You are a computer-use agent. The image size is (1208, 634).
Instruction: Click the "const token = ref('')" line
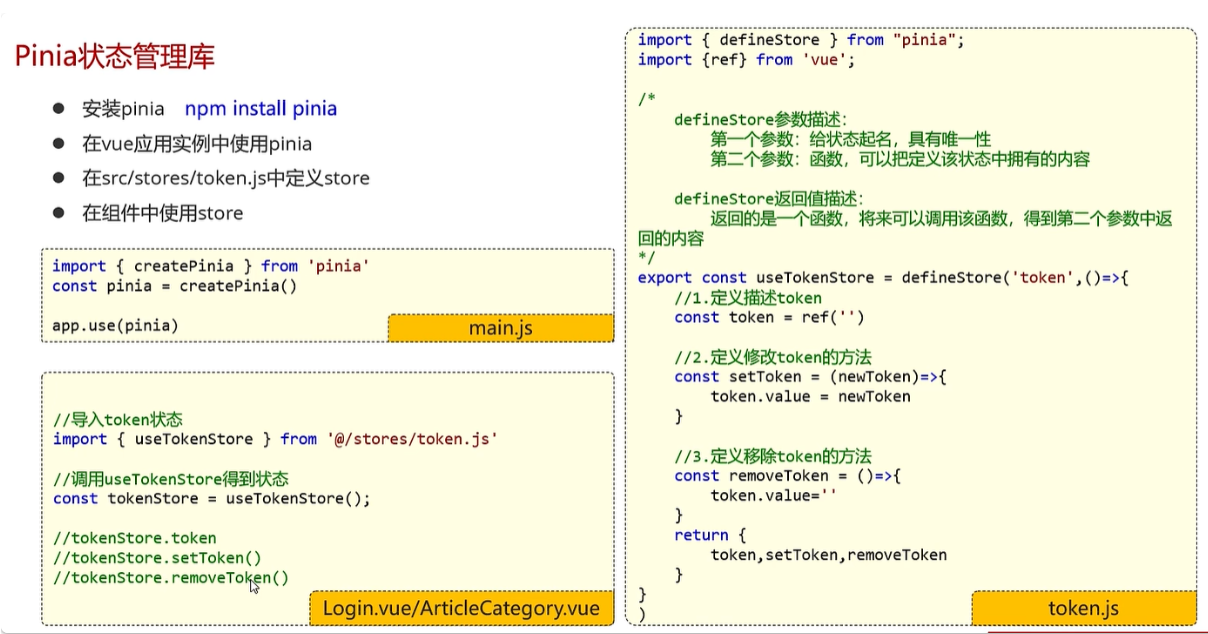coord(768,317)
